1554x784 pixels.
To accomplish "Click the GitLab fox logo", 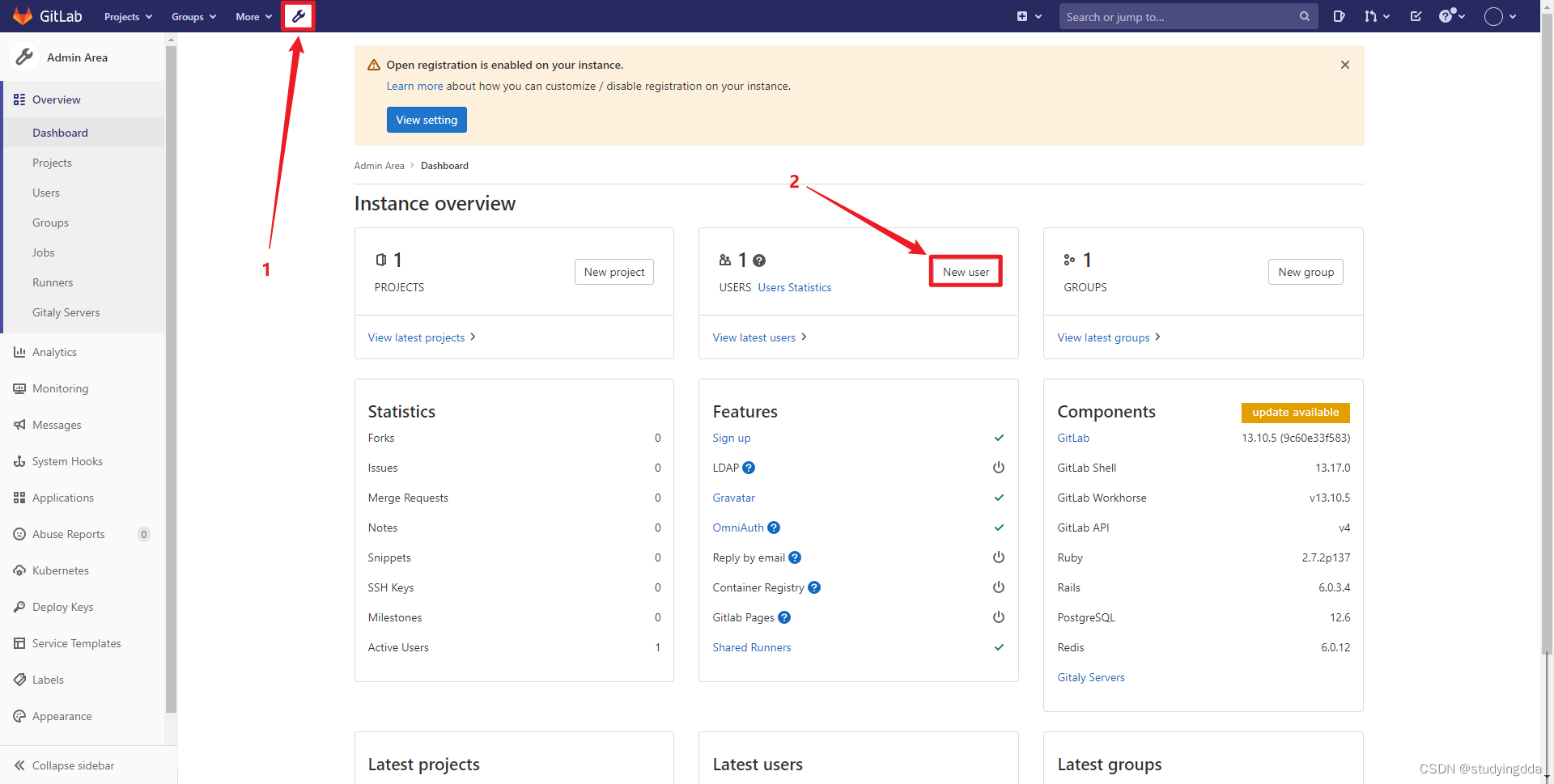I will (23, 16).
